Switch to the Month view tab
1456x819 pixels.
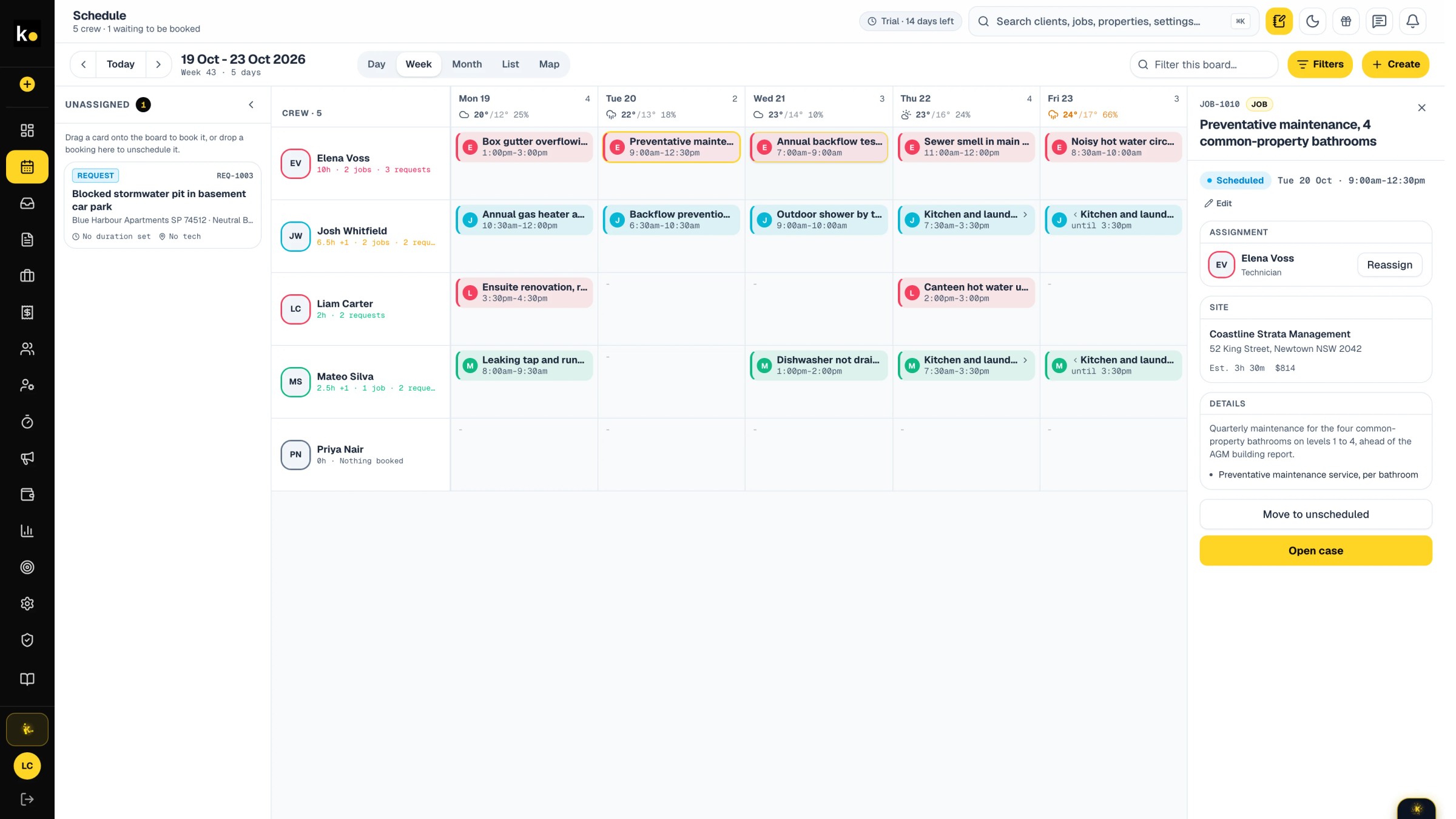pos(467,64)
